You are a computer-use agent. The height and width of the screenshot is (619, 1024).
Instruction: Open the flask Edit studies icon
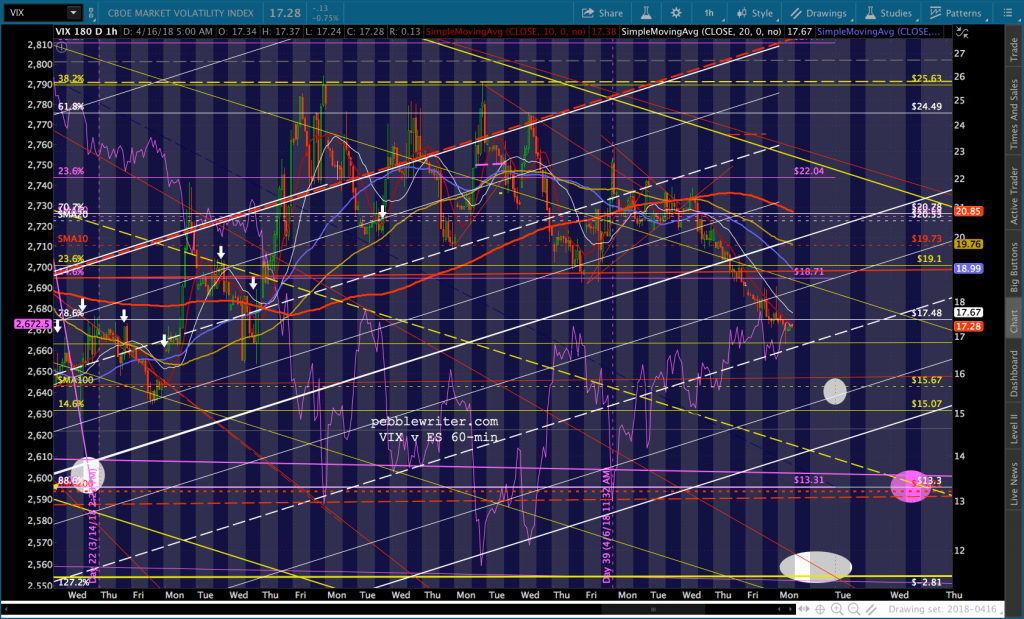tap(646, 12)
